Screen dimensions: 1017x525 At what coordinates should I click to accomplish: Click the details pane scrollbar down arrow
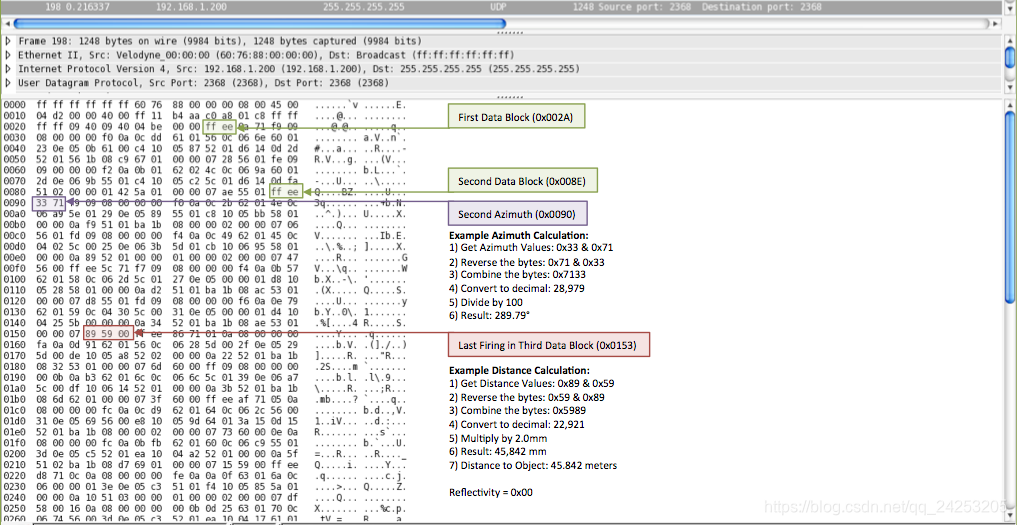click(1010, 86)
